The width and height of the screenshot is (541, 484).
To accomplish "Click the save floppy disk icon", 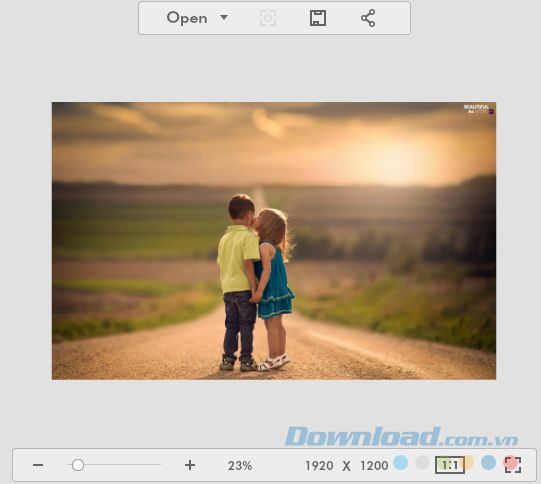I will 317,18.
